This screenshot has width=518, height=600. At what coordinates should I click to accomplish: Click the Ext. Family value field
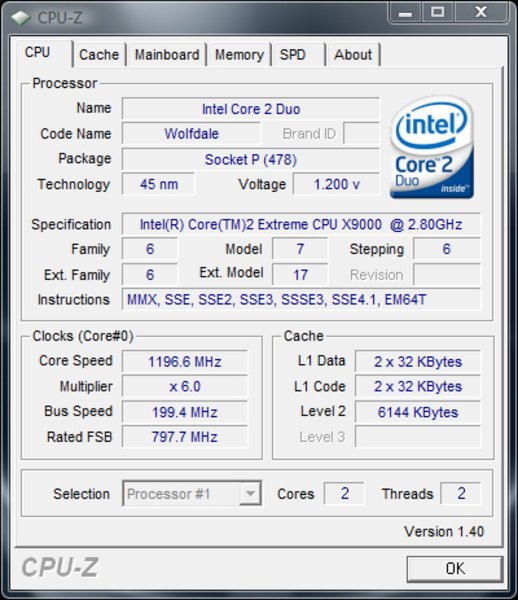(150, 274)
